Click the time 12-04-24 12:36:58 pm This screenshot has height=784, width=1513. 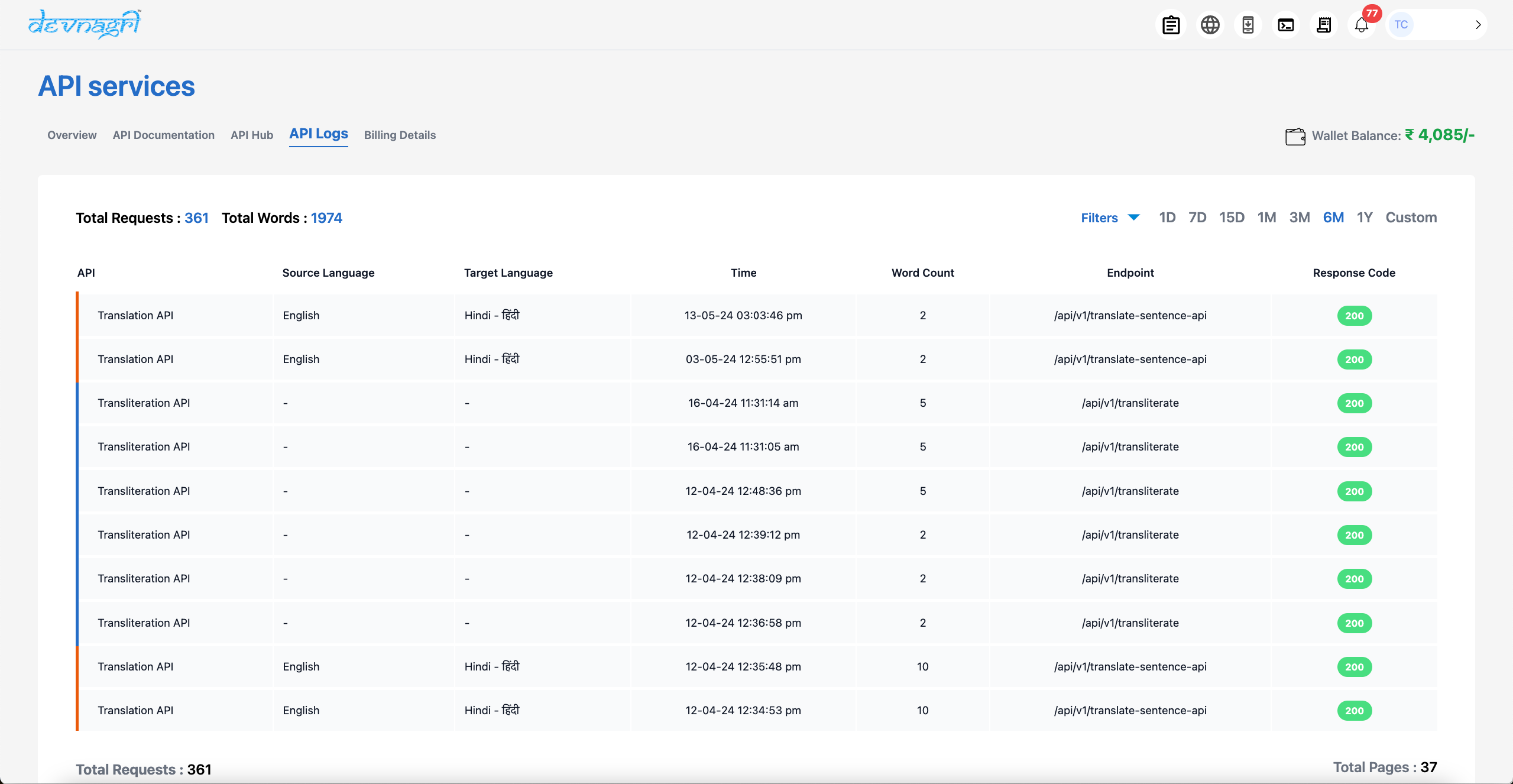(743, 623)
